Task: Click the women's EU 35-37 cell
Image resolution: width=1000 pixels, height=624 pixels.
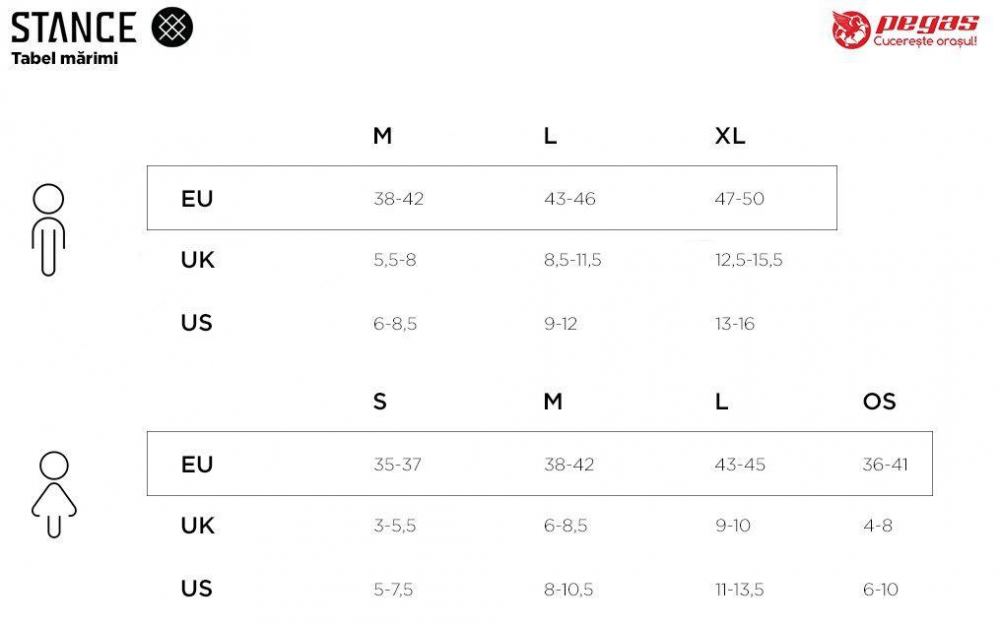Action: click(x=397, y=465)
